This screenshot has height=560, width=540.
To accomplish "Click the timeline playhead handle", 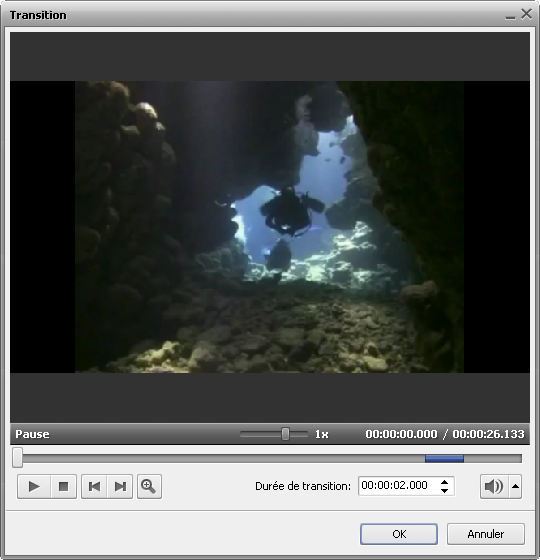I will (18, 458).
